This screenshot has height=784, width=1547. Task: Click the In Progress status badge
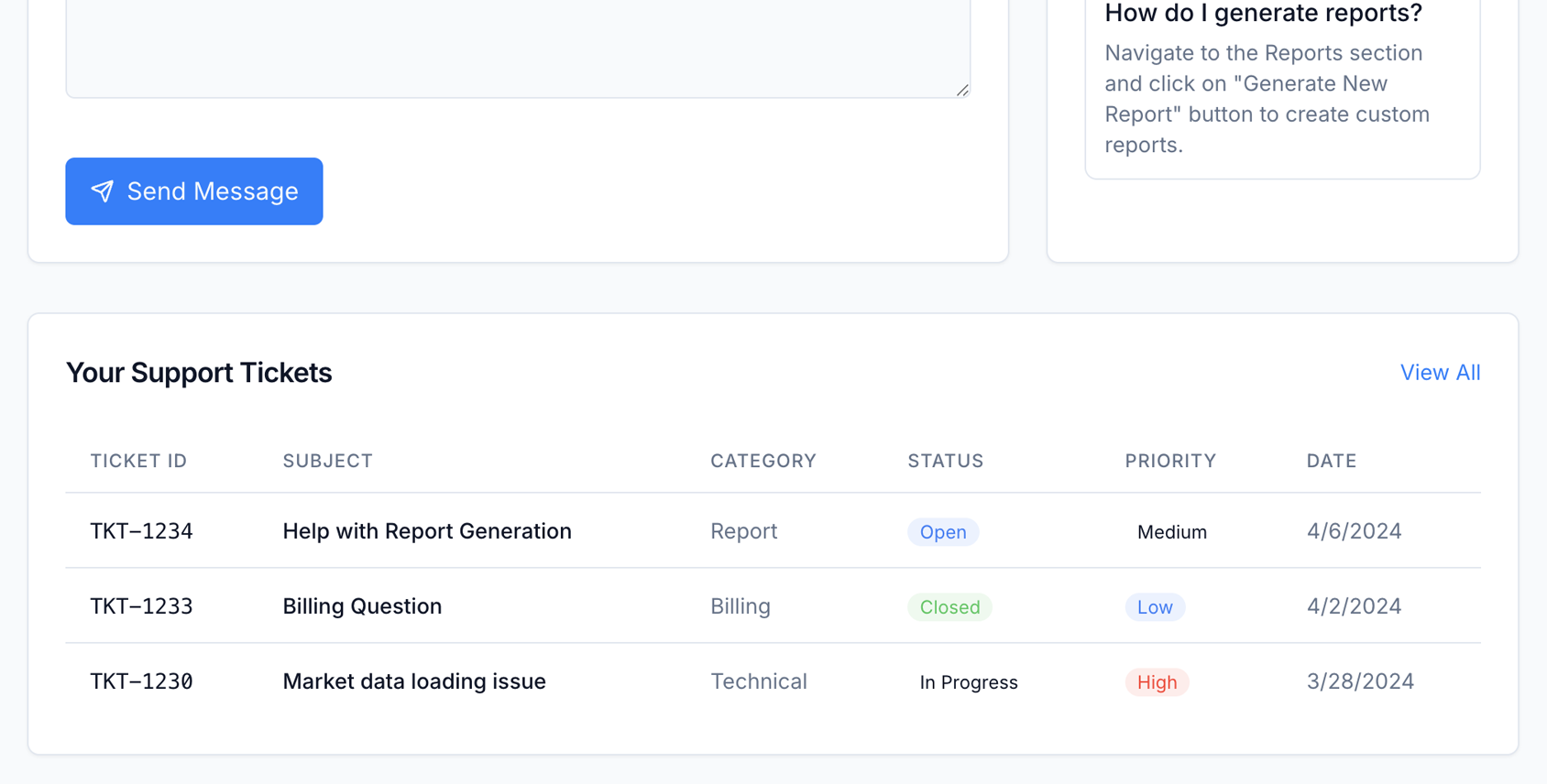coord(968,682)
